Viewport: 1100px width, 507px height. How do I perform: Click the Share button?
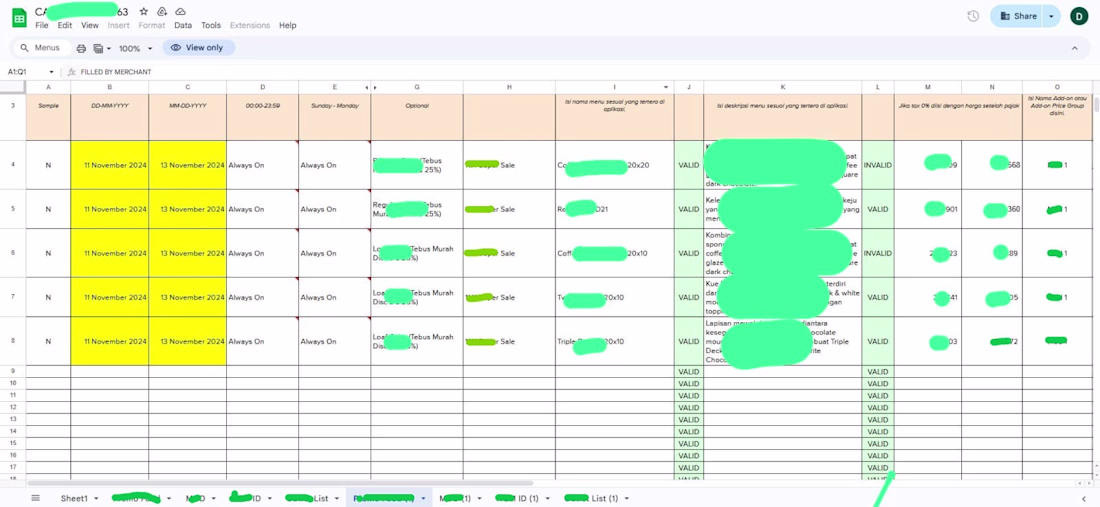1018,16
